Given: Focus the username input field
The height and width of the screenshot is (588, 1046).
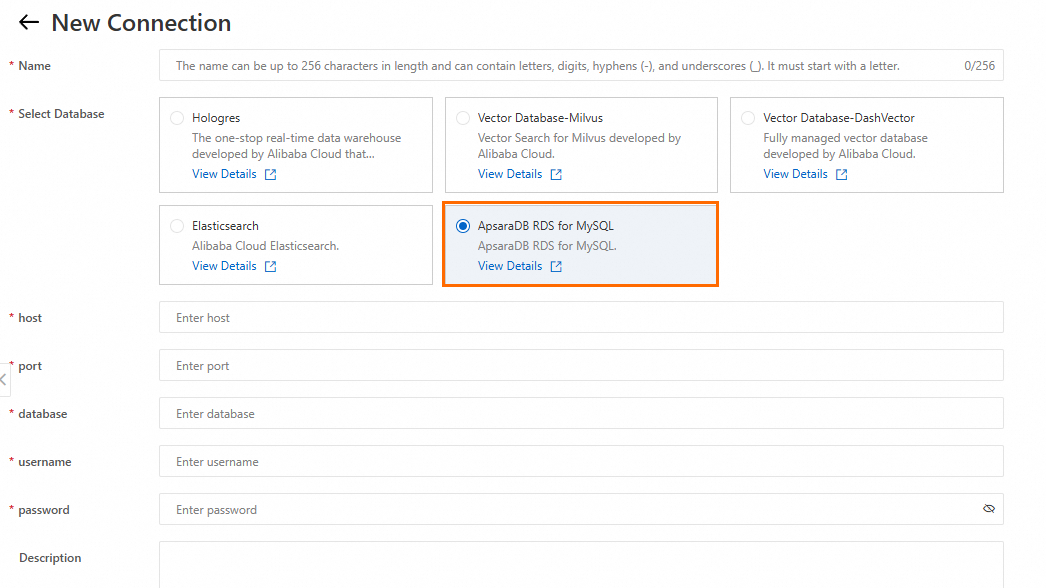Looking at the screenshot, I should point(580,462).
